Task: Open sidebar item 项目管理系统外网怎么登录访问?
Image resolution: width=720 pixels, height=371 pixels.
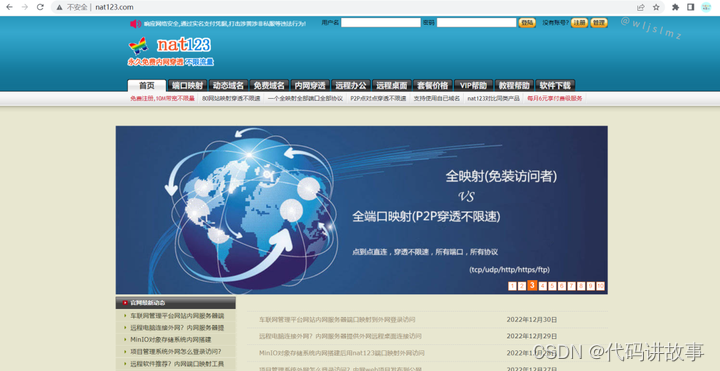Action: click(176, 352)
